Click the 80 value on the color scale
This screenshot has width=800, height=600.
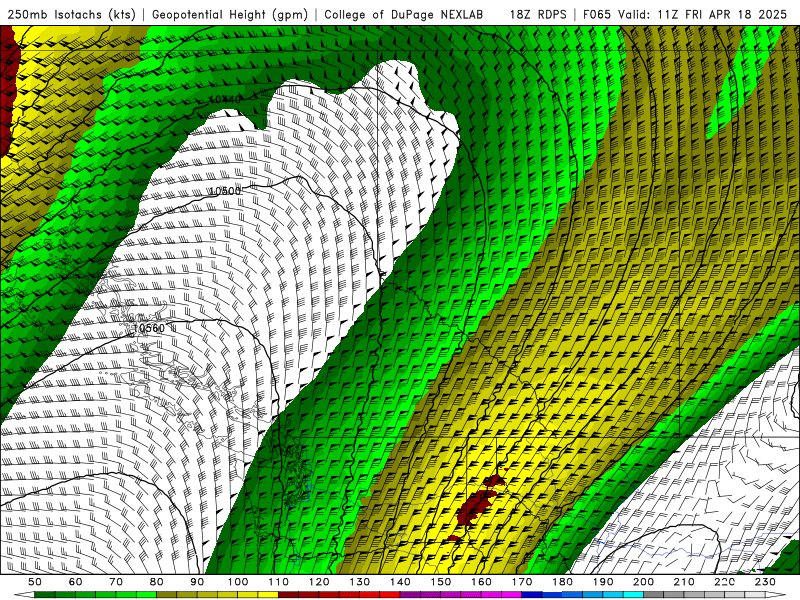(x=157, y=582)
